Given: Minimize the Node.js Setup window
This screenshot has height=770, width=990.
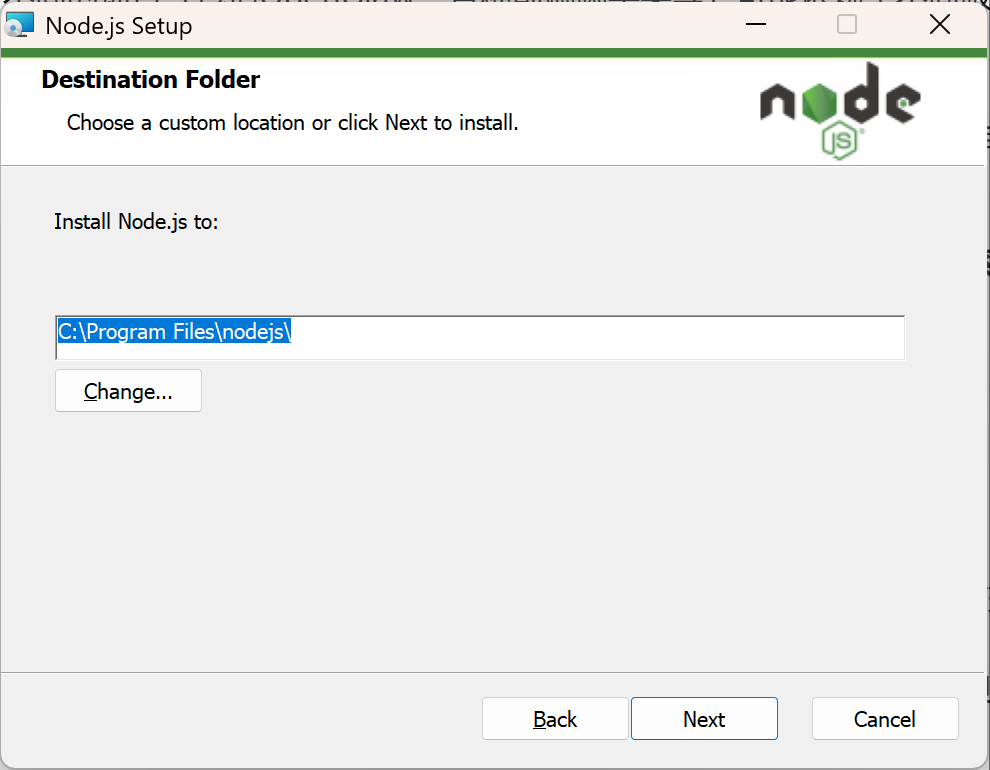Looking at the screenshot, I should [x=755, y=25].
